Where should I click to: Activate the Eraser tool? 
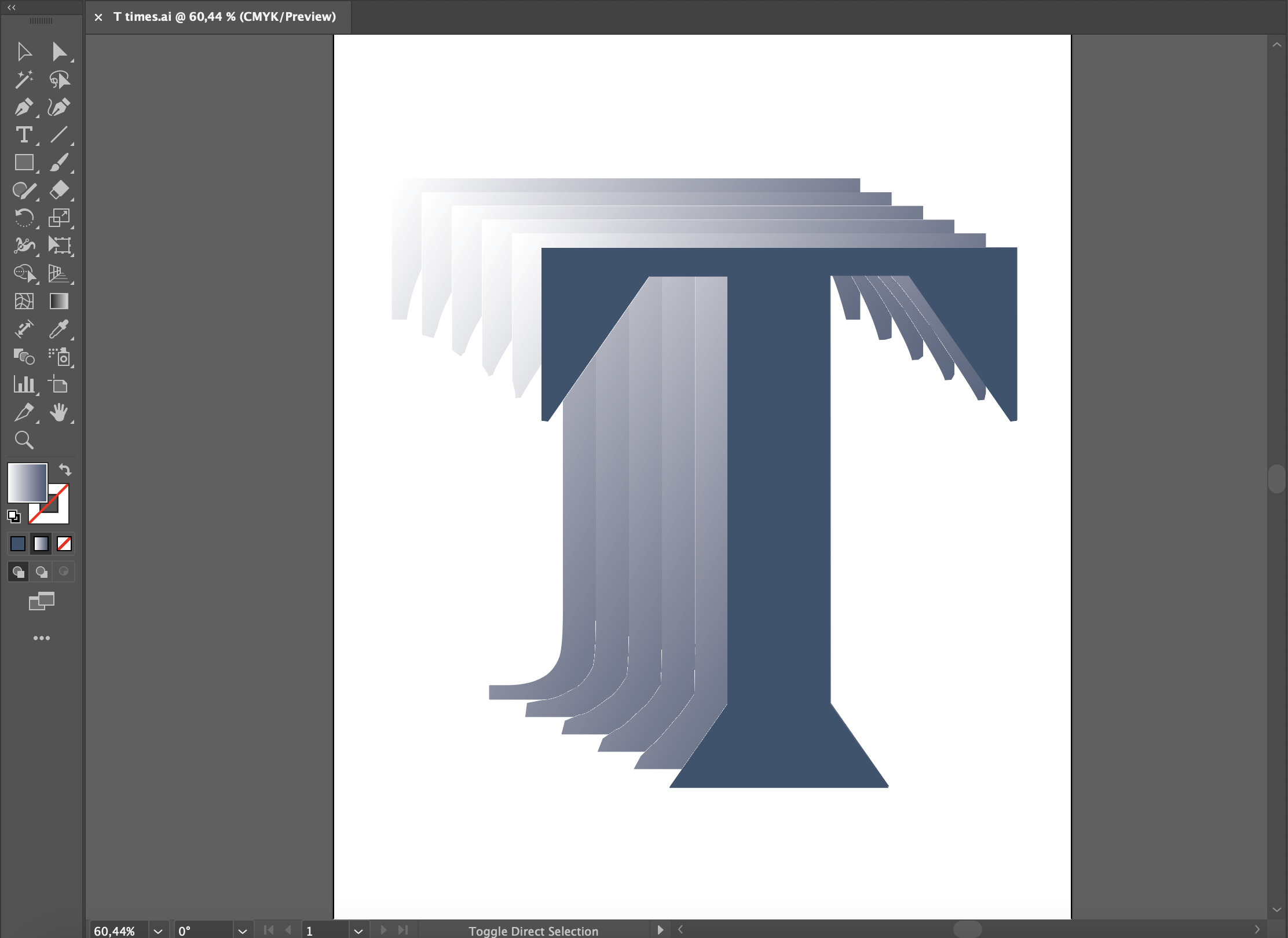(x=59, y=190)
